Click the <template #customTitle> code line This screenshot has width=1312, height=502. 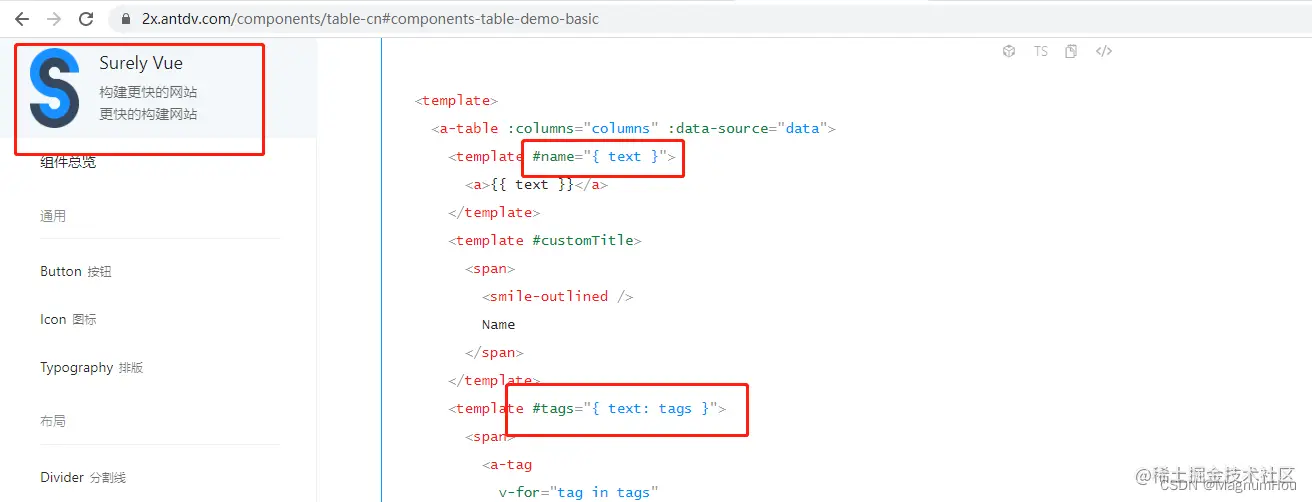pos(545,241)
